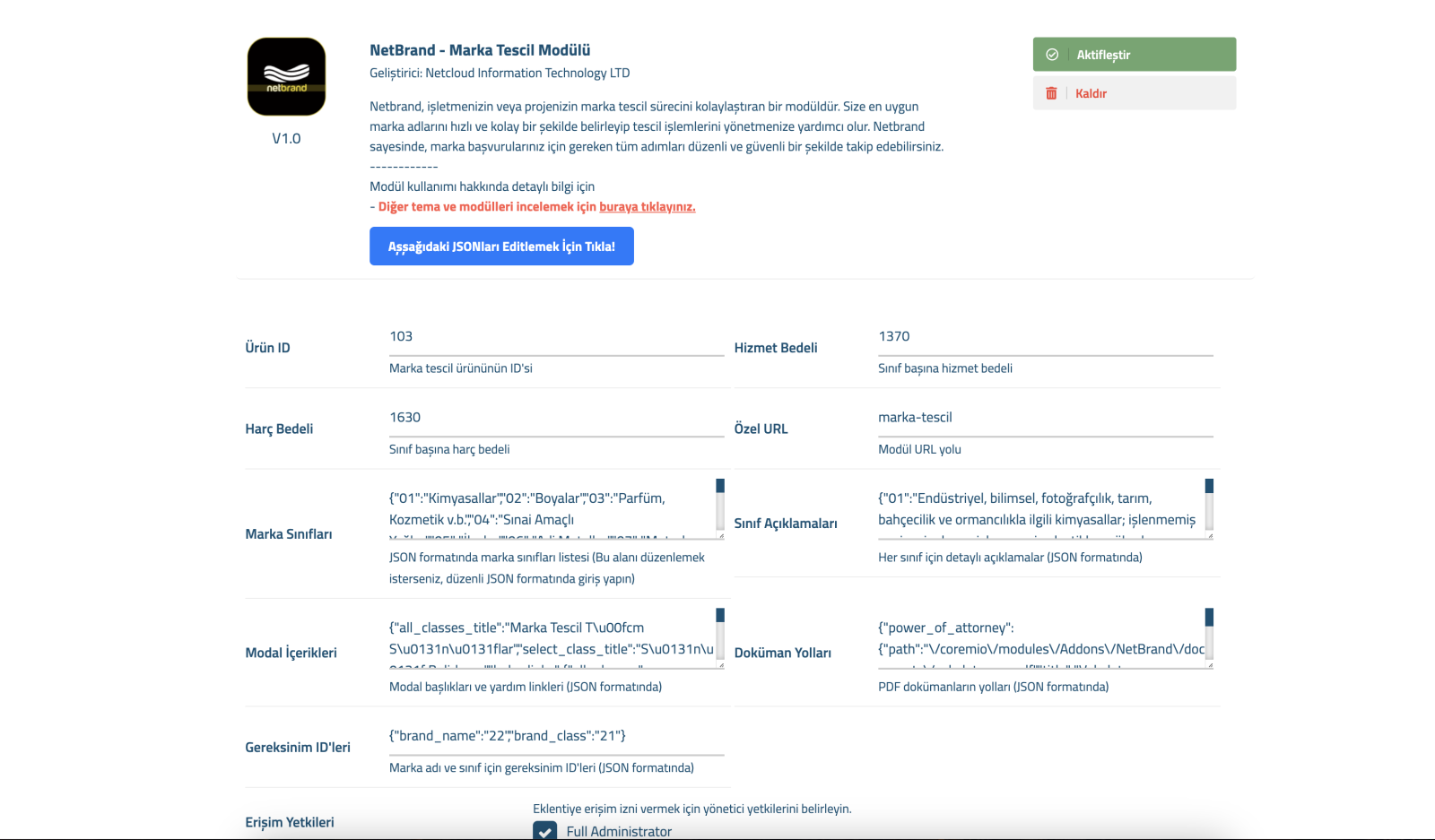Click the Sınıf Açıklamaları textarea scrollbar

pyautogui.click(x=1209, y=507)
